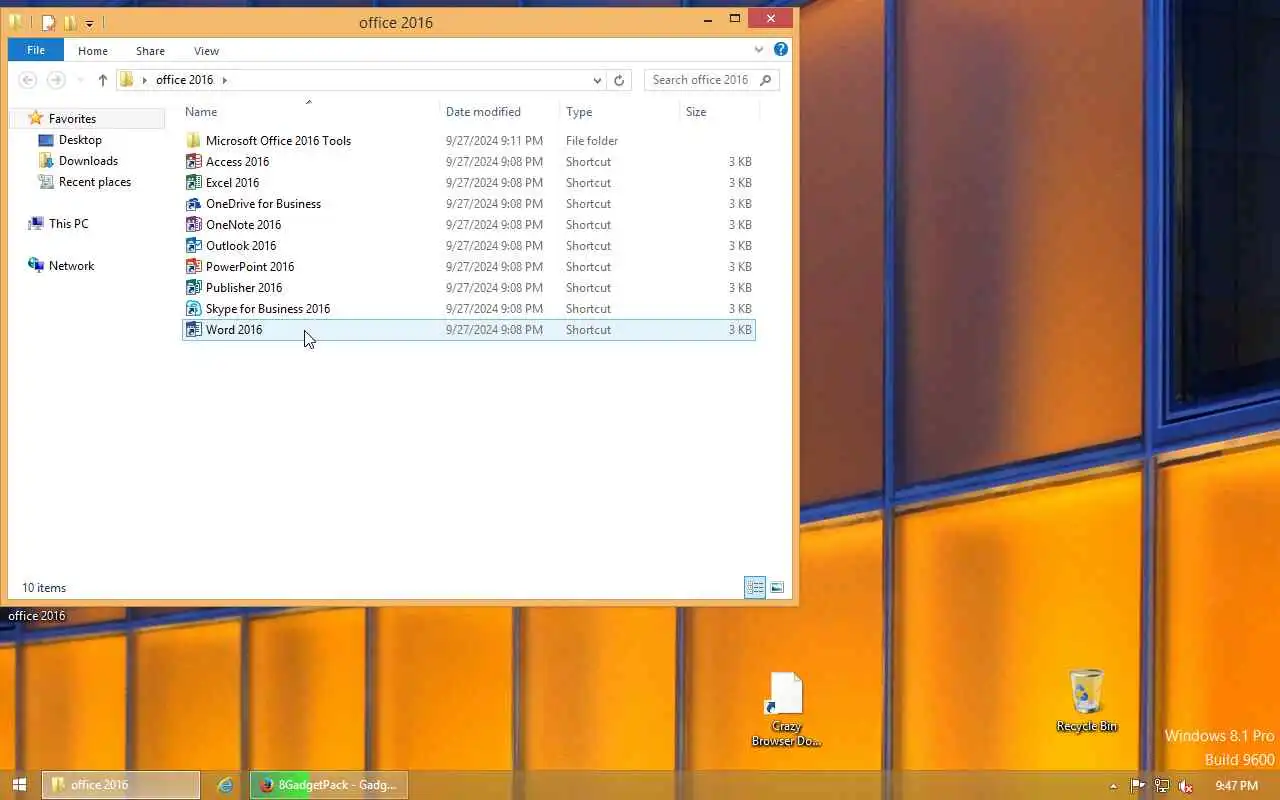Select Downloads in navigation pane
This screenshot has width=1280, height=800.
coord(88,161)
